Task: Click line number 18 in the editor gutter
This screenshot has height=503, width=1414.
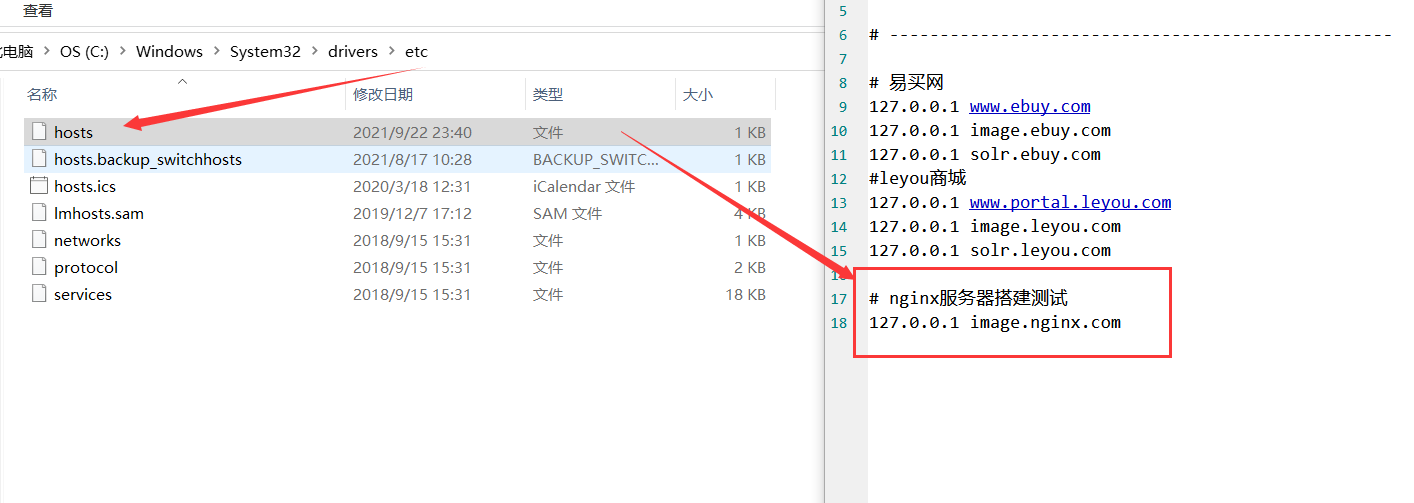Action: point(839,322)
